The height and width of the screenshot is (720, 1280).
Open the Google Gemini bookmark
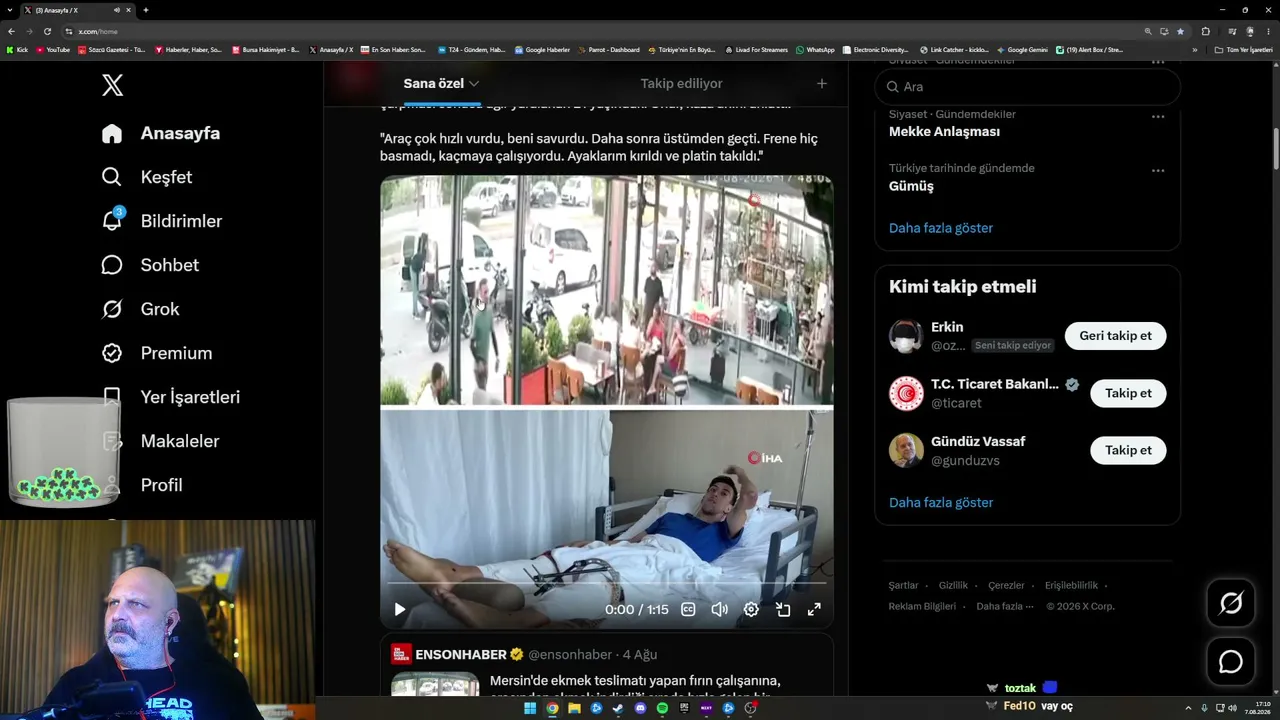coord(1022,50)
